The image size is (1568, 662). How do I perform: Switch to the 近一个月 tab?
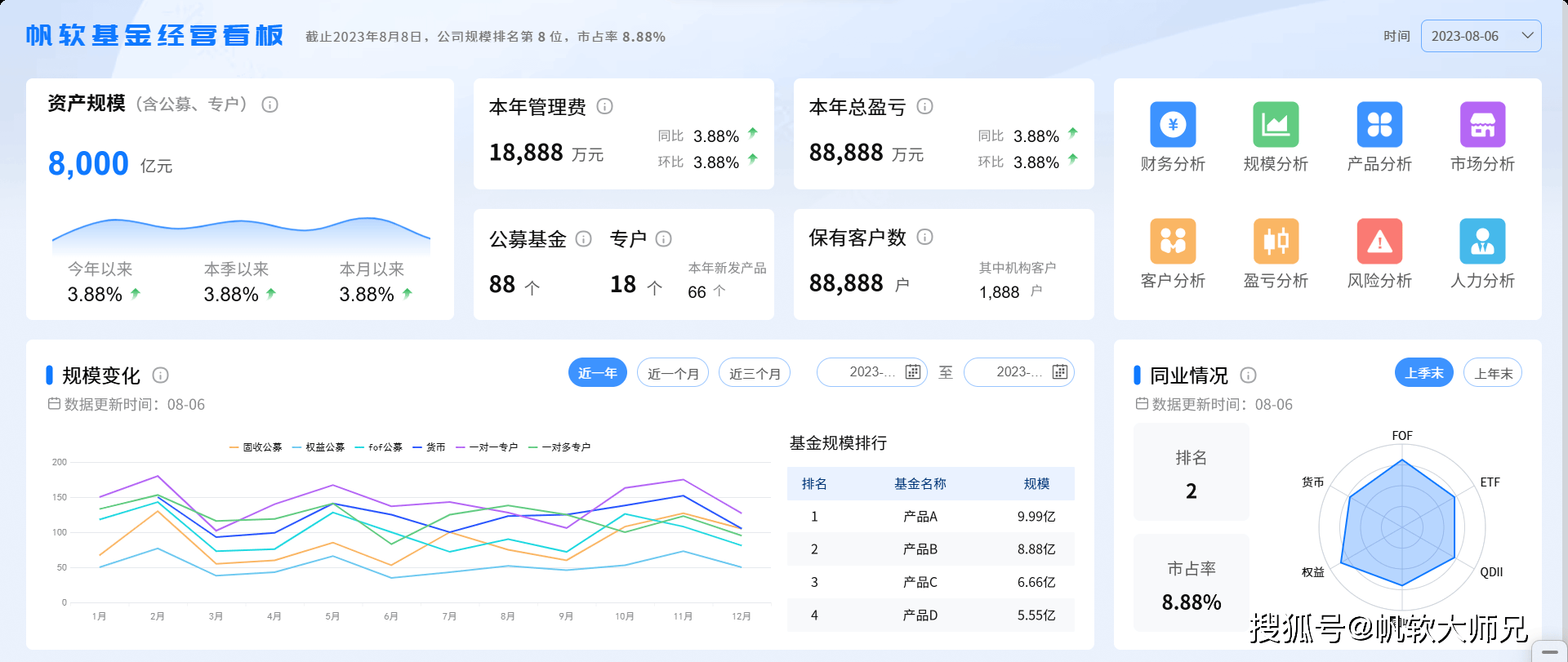pos(673,373)
